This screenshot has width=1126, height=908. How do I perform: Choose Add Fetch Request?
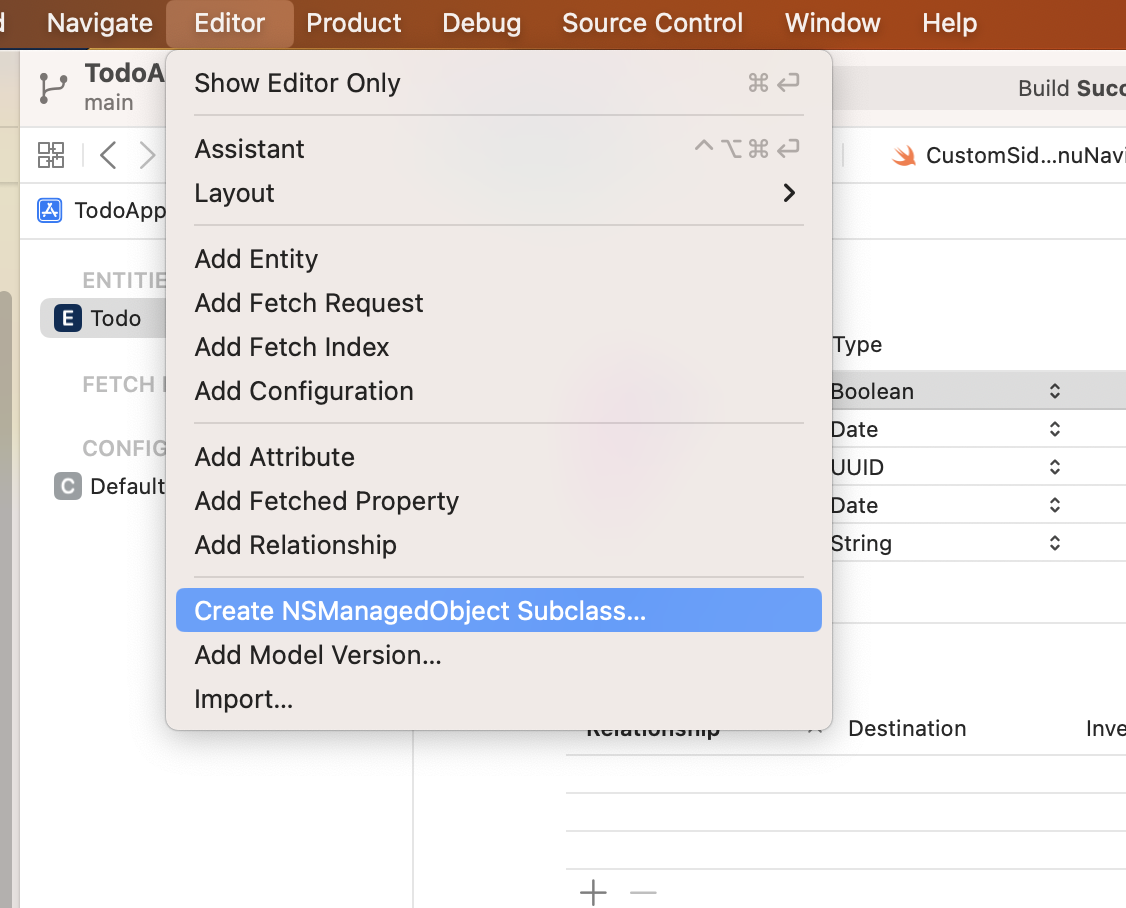(x=498, y=303)
